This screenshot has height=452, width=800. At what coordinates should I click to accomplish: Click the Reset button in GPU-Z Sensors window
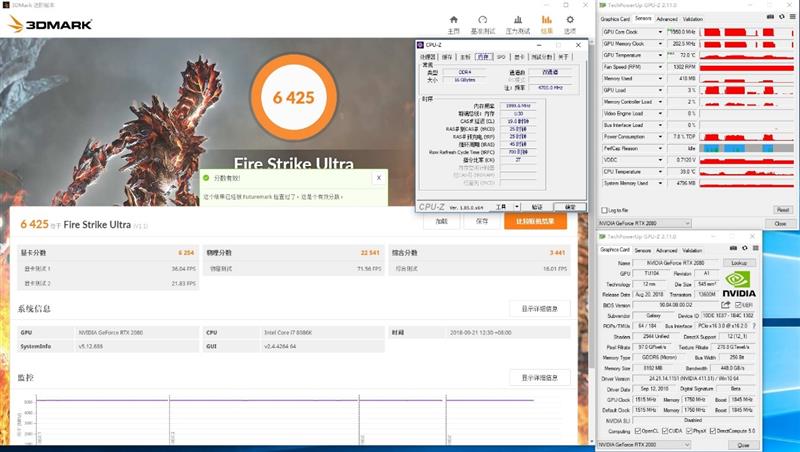[x=783, y=210]
